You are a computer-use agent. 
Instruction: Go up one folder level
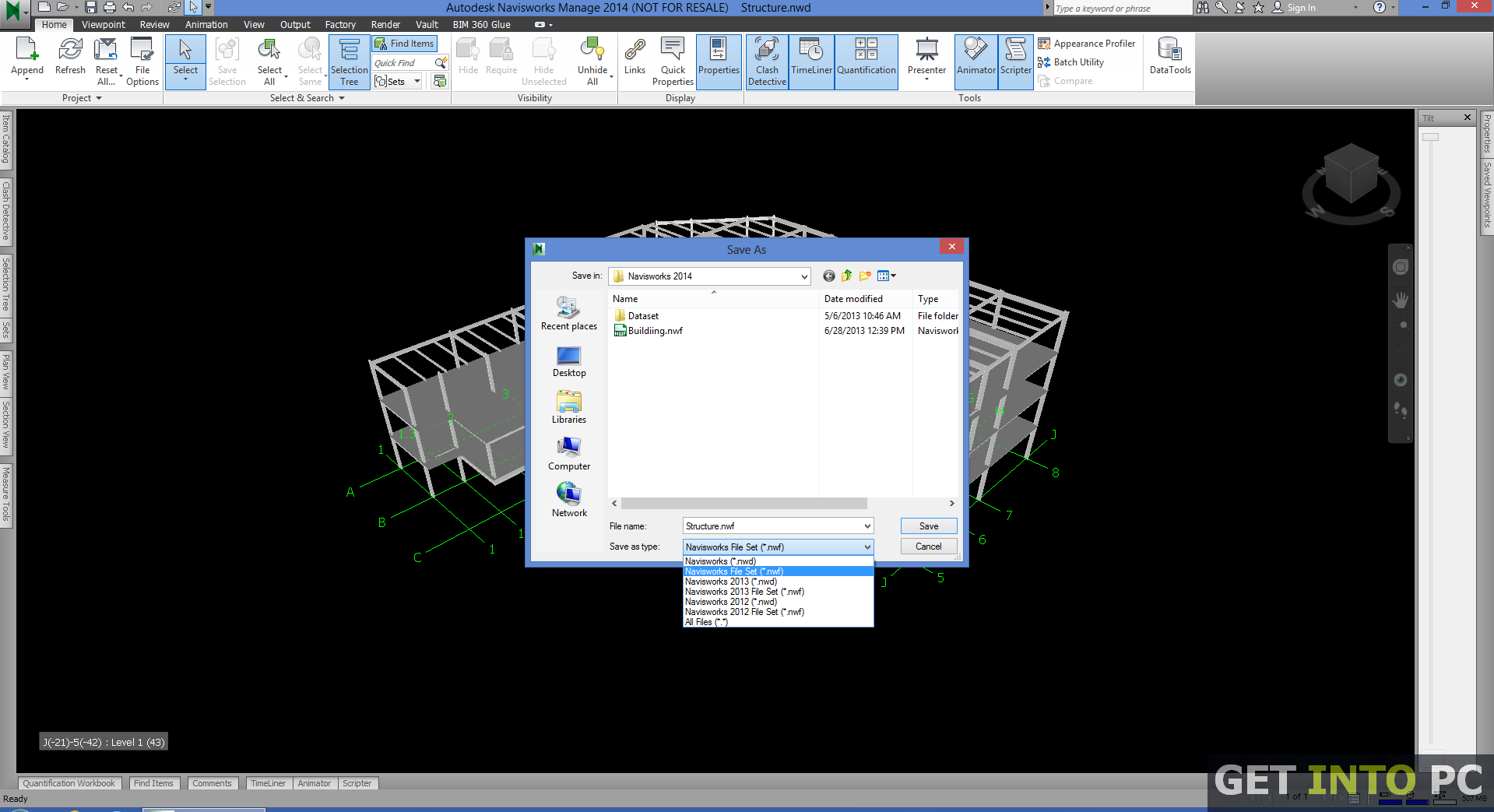click(846, 276)
